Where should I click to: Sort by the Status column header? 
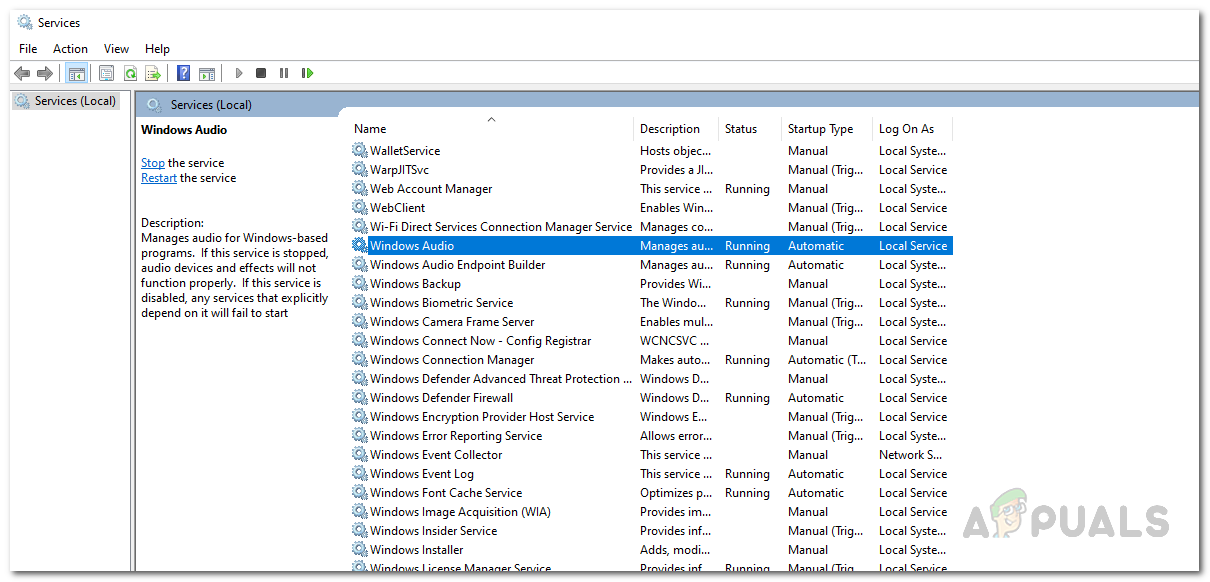[x=741, y=129]
